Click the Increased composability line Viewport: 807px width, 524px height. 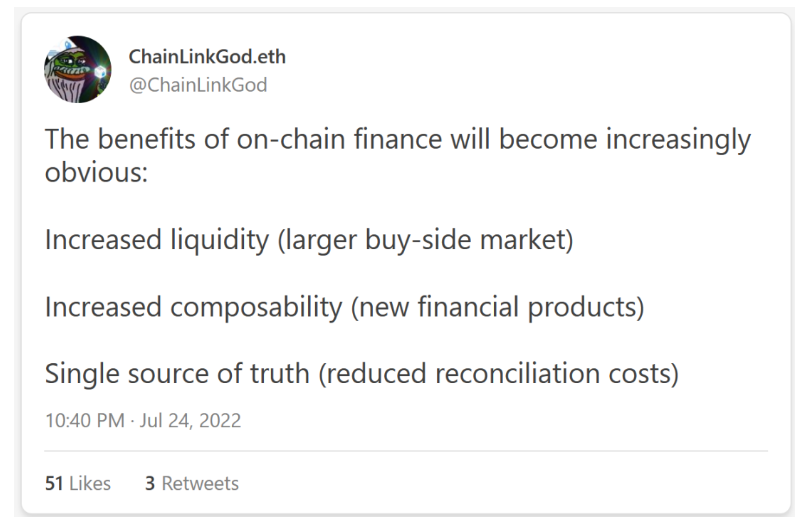pos(344,307)
